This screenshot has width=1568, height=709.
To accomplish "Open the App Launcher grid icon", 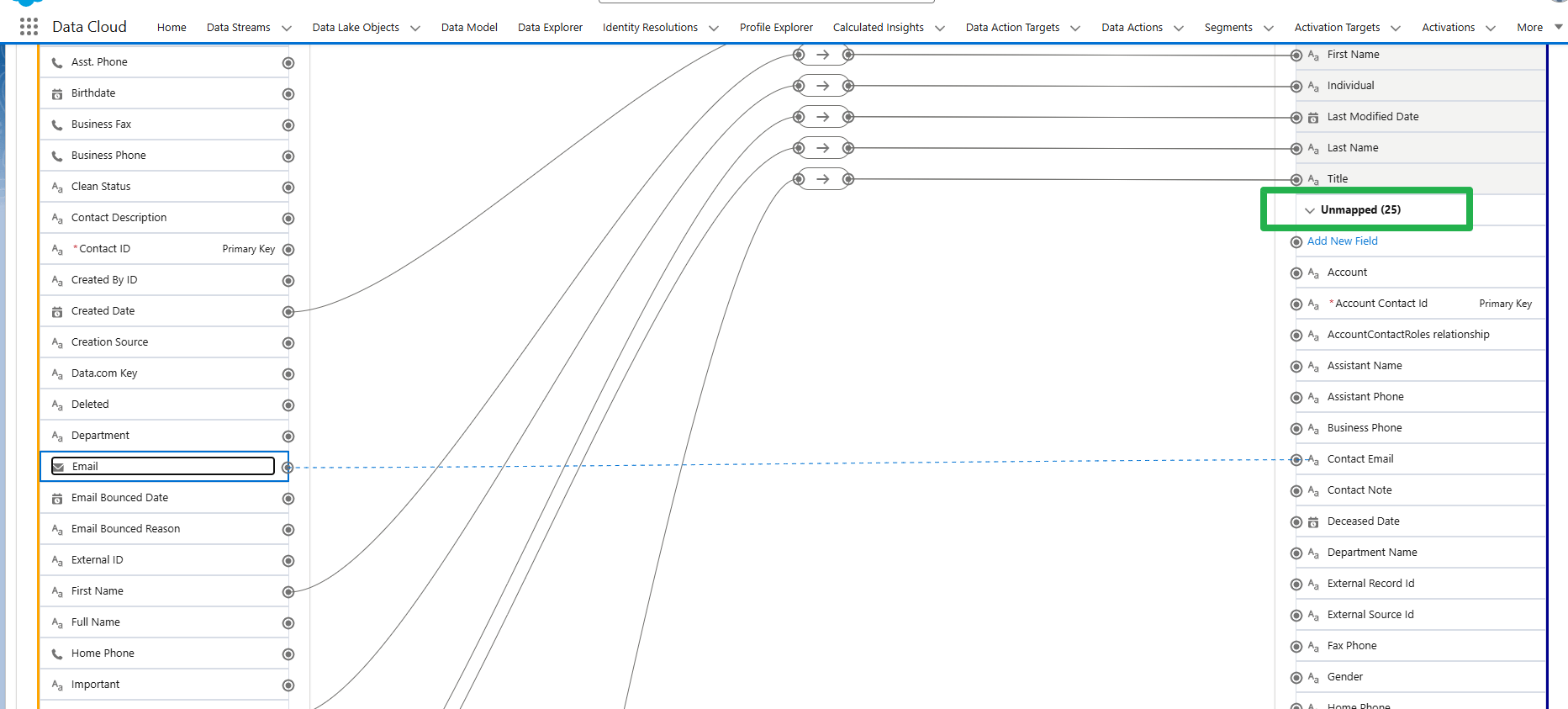I will [29, 27].
